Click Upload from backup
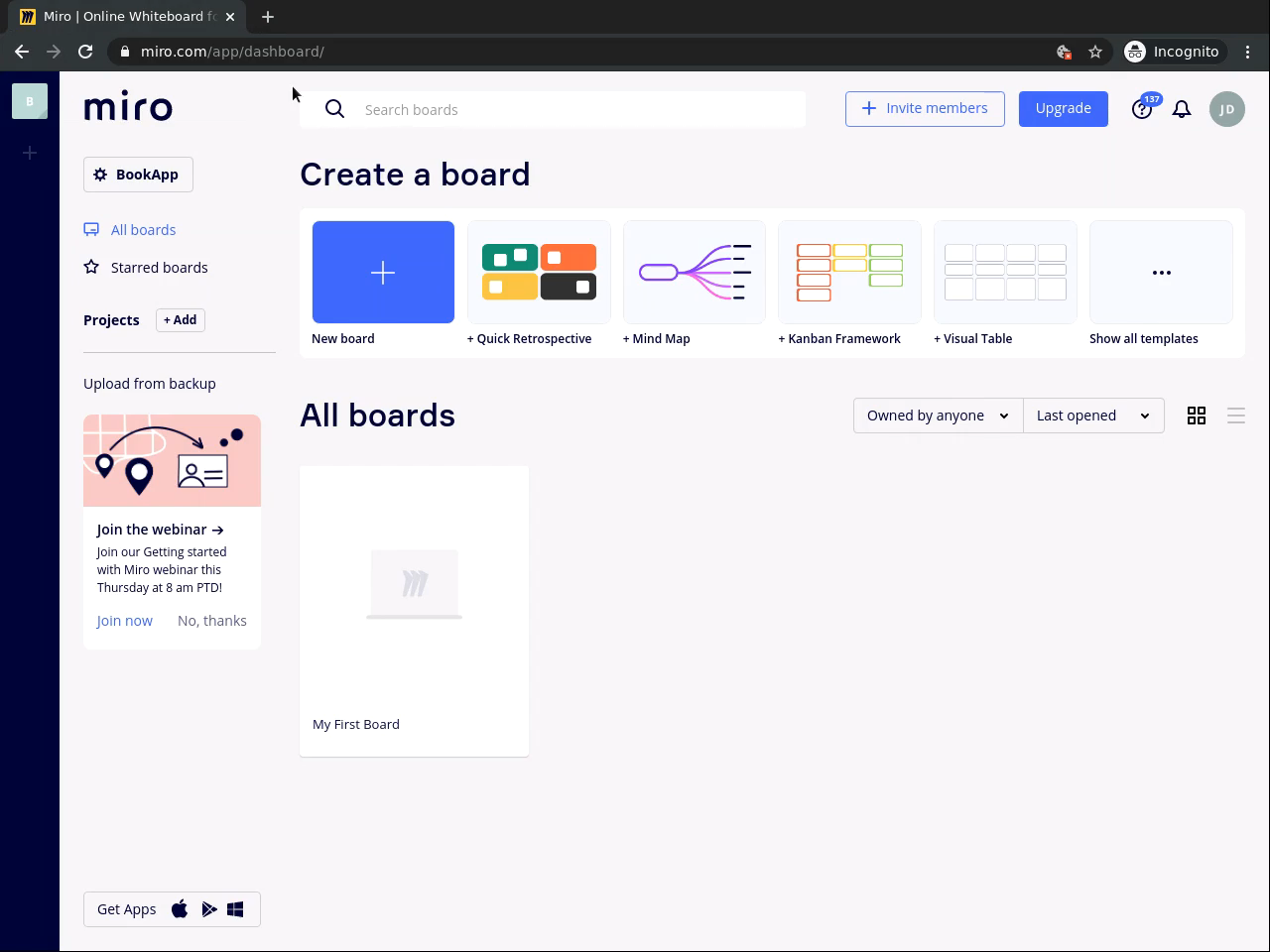The width and height of the screenshot is (1270, 952). coord(150,384)
